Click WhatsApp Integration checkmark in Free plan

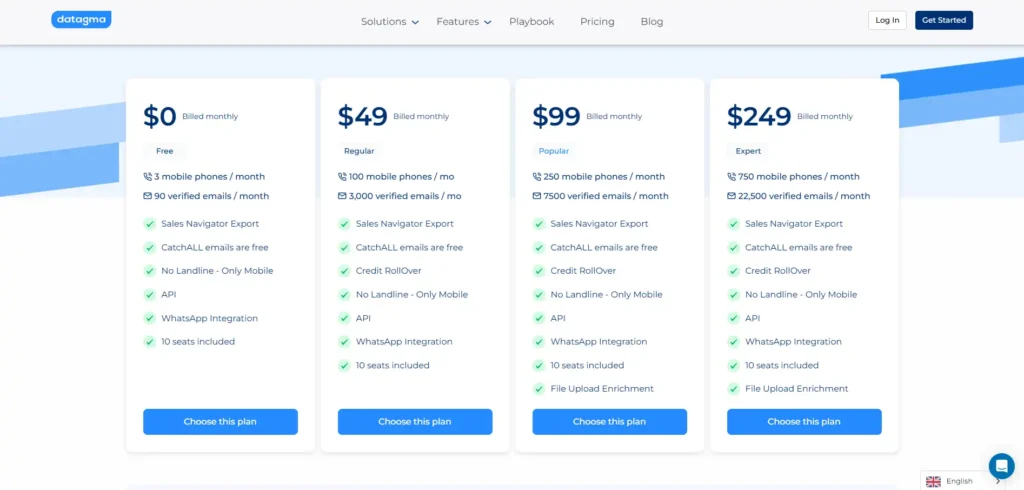pyautogui.click(x=150, y=318)
